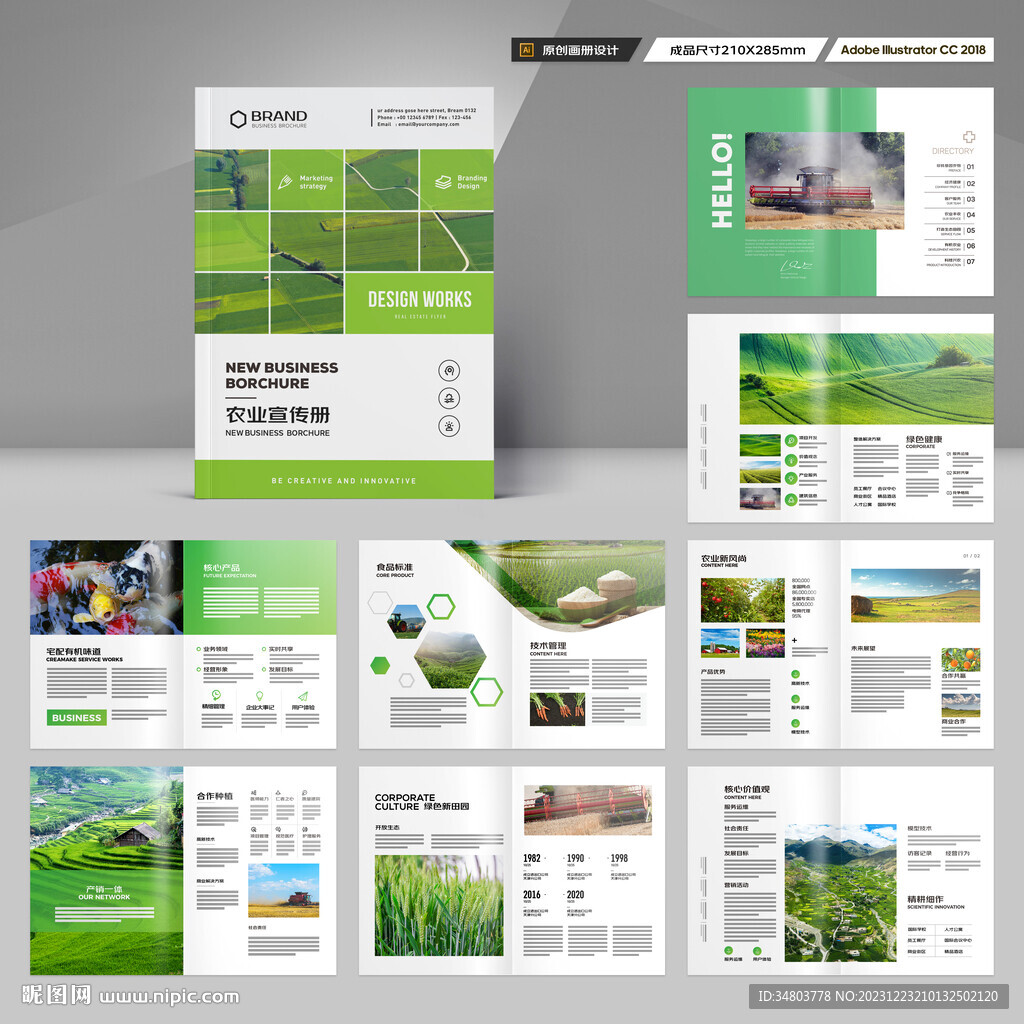Click the pen icon beside Marketing strategy
Image resolution: width=1024 pixels, height=1024 pixels.
[285, 182]
